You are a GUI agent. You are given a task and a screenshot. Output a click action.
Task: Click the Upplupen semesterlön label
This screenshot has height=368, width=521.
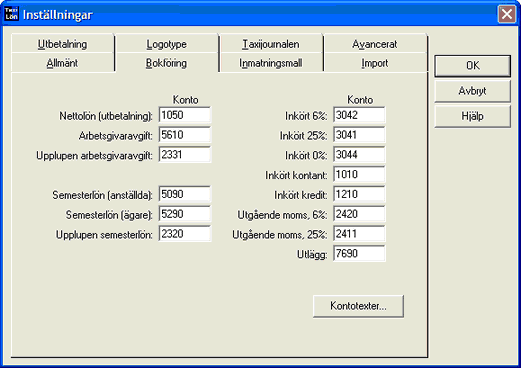[x=104, y=235]
